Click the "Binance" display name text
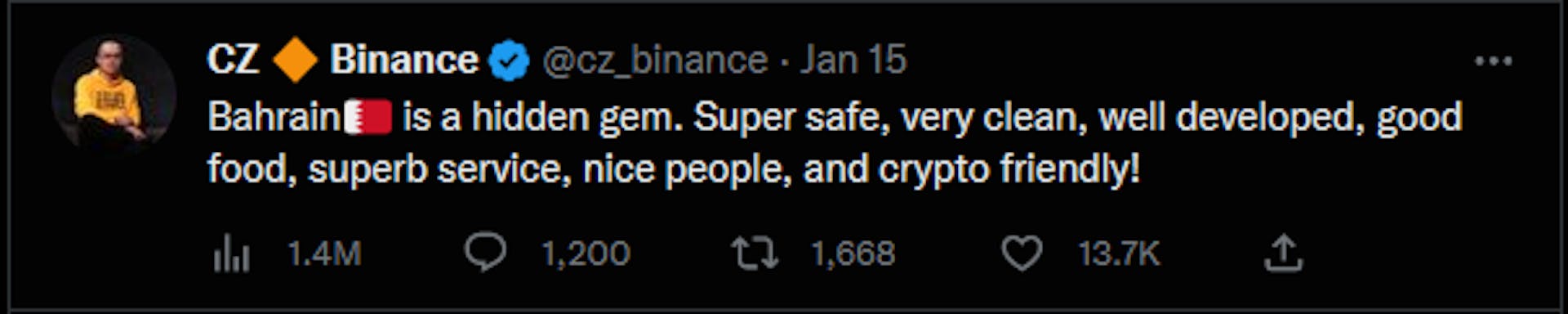Screen dimensions: 1568x314 (x=404, y=60)
